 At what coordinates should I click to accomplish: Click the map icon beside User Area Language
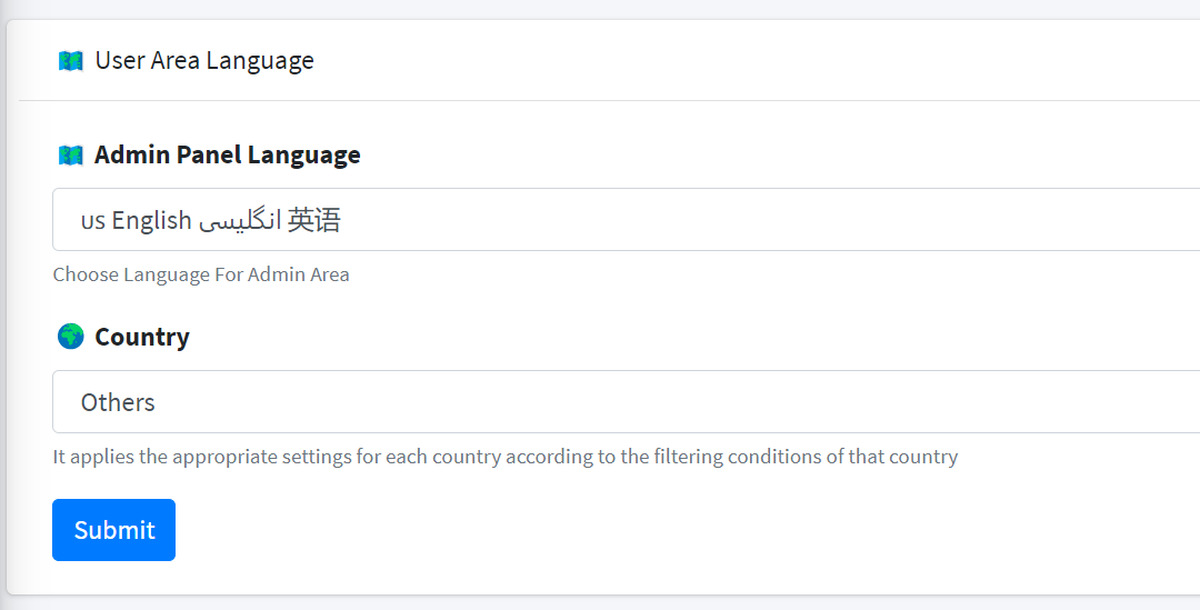(x=70, y=61)
